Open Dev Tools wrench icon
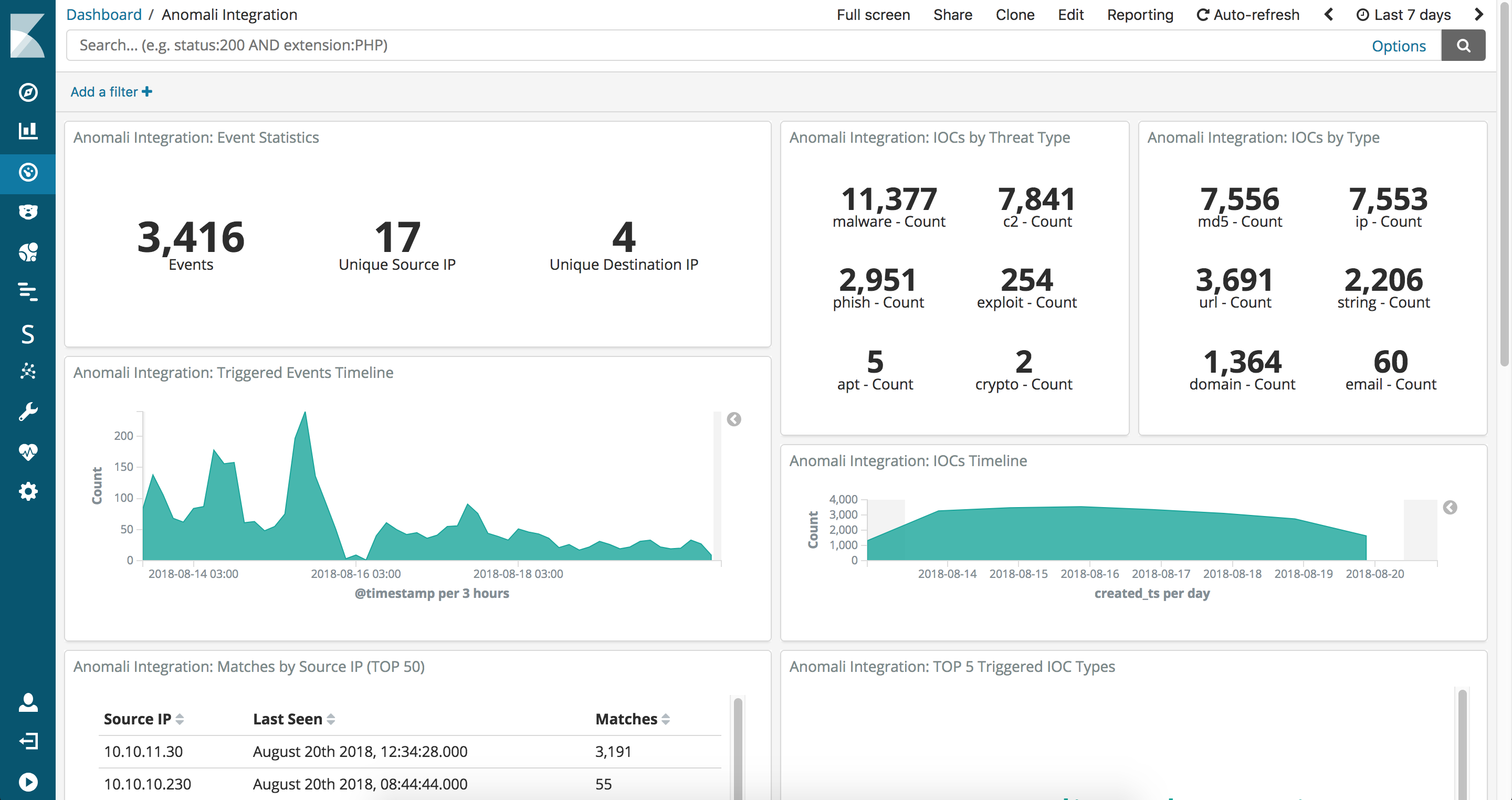The height and width of the screenshot is (800, 1512). [28, 412]
